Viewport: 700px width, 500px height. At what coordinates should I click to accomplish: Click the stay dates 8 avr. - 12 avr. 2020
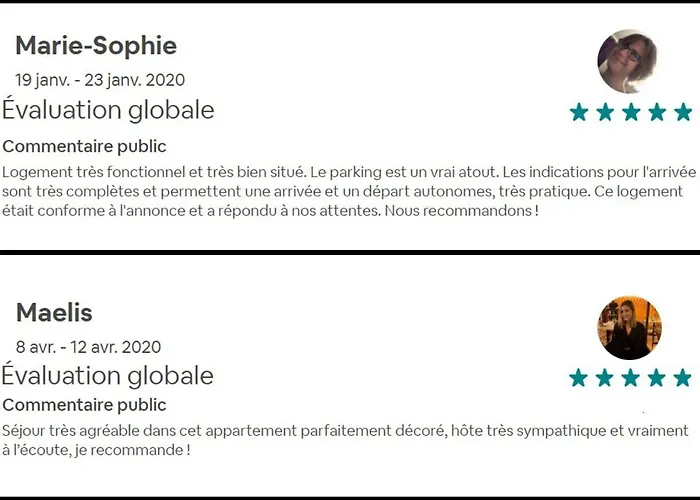coord(88,347)
